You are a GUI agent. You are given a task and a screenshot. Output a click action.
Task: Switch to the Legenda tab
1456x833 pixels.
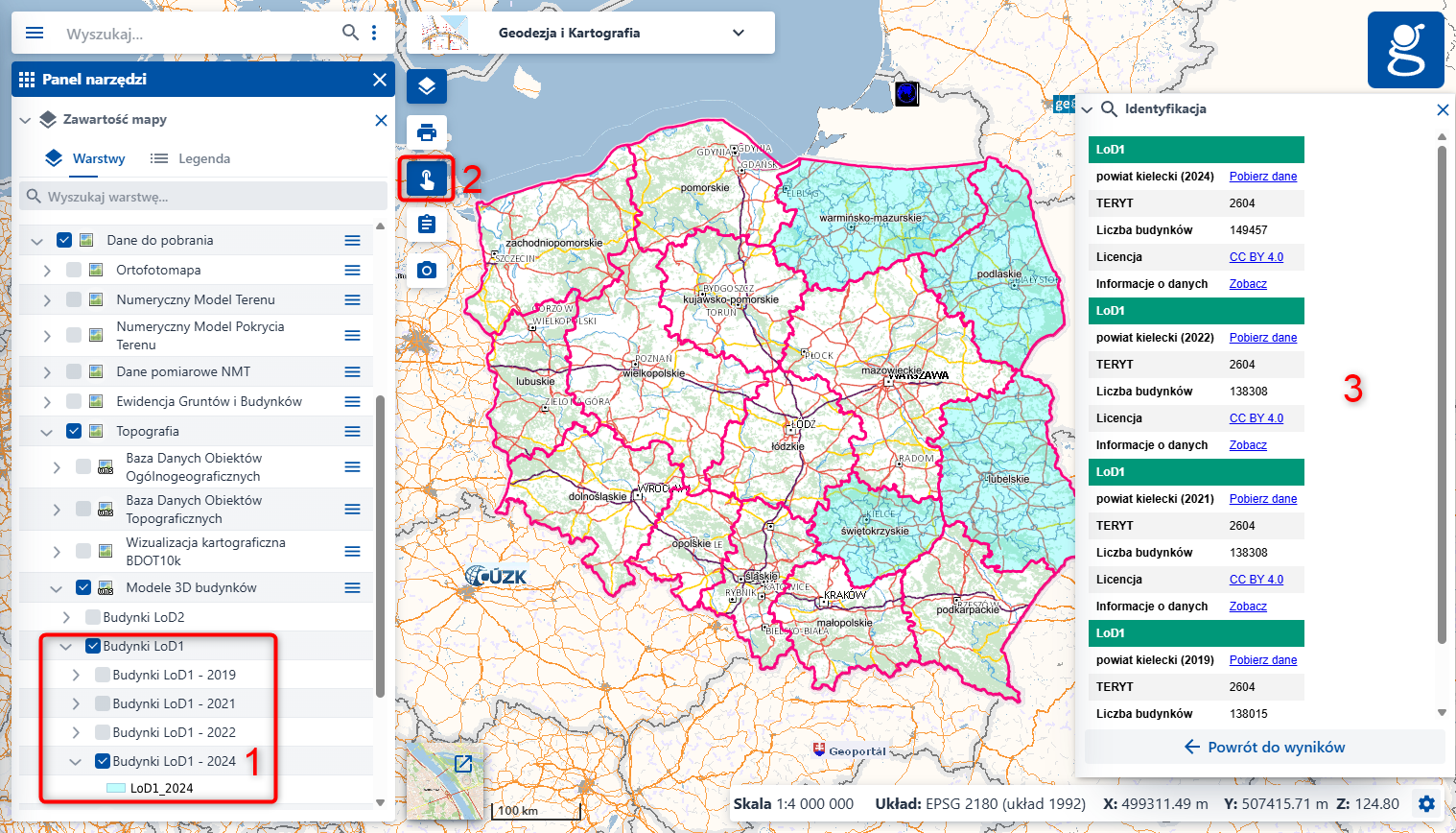tap(191, 158)
